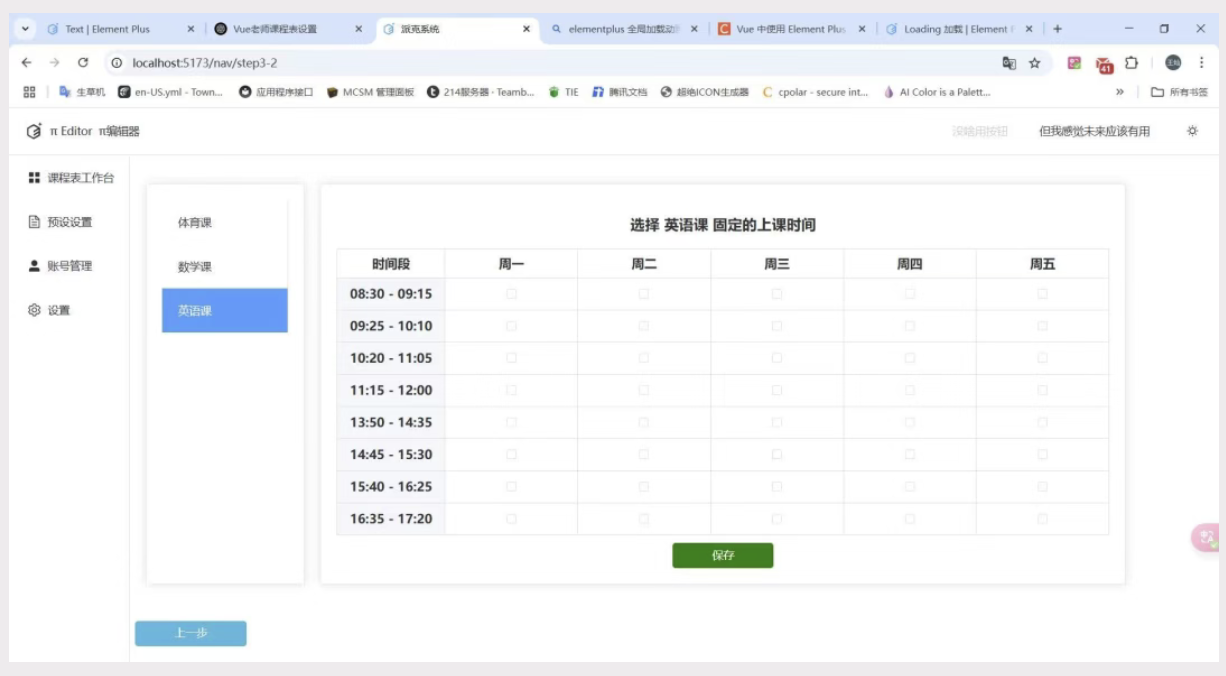The height and width of the screenshot is (676, 1226).
Task: Click the 但我感觉未来应该有用 header button
Action: pyautogui.click(x=1094, y=131)
